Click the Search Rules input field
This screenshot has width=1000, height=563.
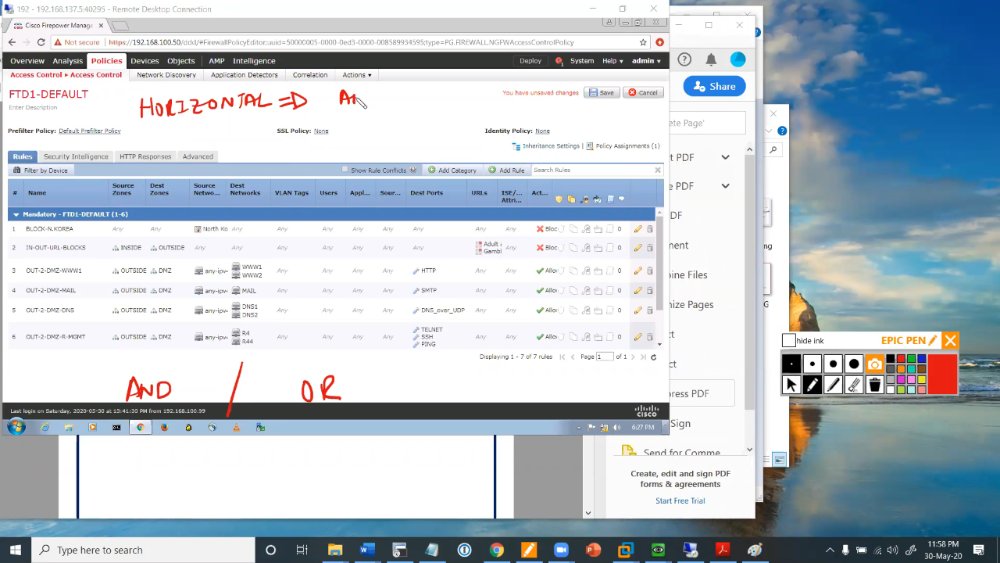point(592,170)
